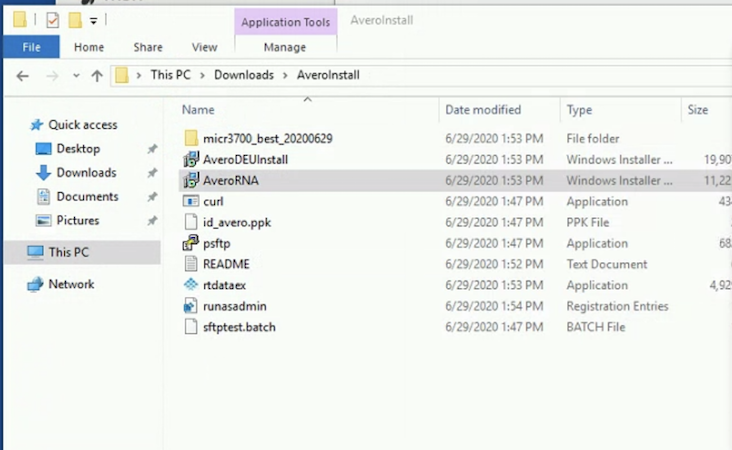Click the runasadmin registry file icon
The width and height of the screenshot is (732, 450).
point(192,307)
